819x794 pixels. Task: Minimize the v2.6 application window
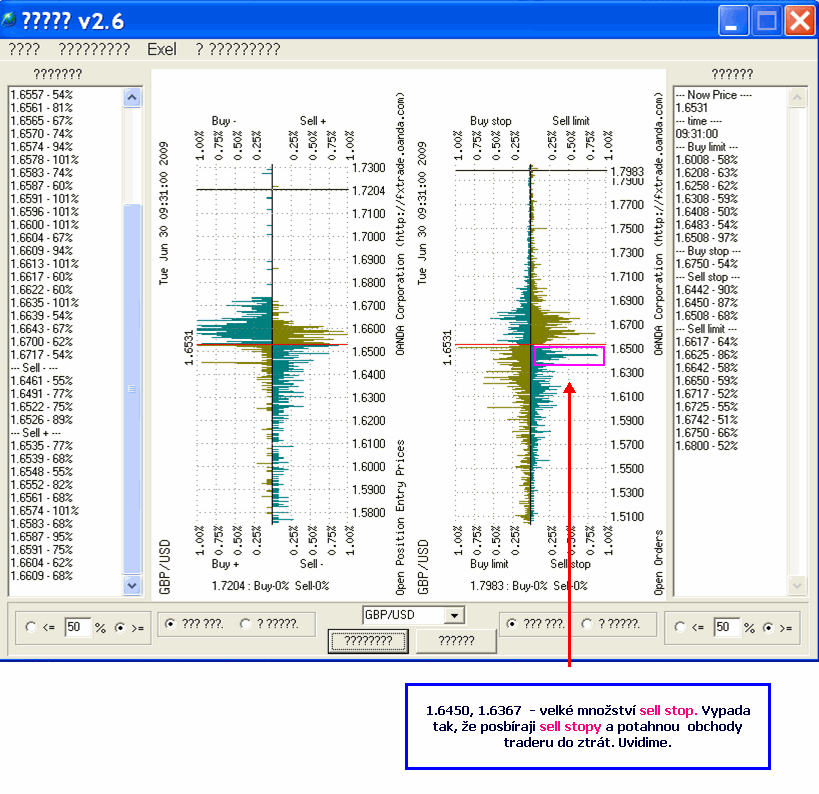734,20
